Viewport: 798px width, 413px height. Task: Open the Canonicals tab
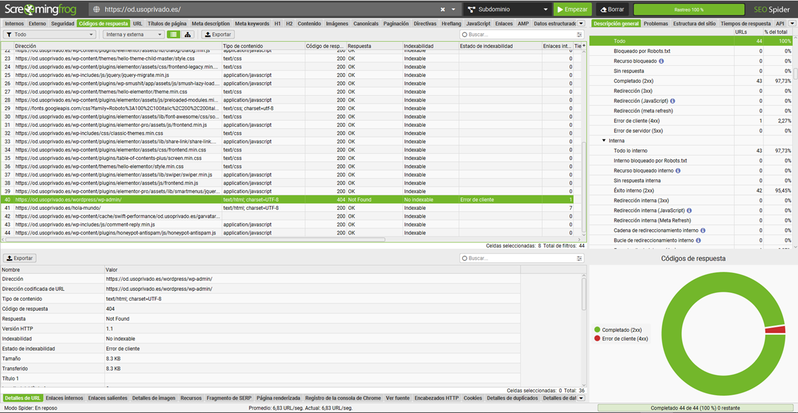click(x=365, y=23)
